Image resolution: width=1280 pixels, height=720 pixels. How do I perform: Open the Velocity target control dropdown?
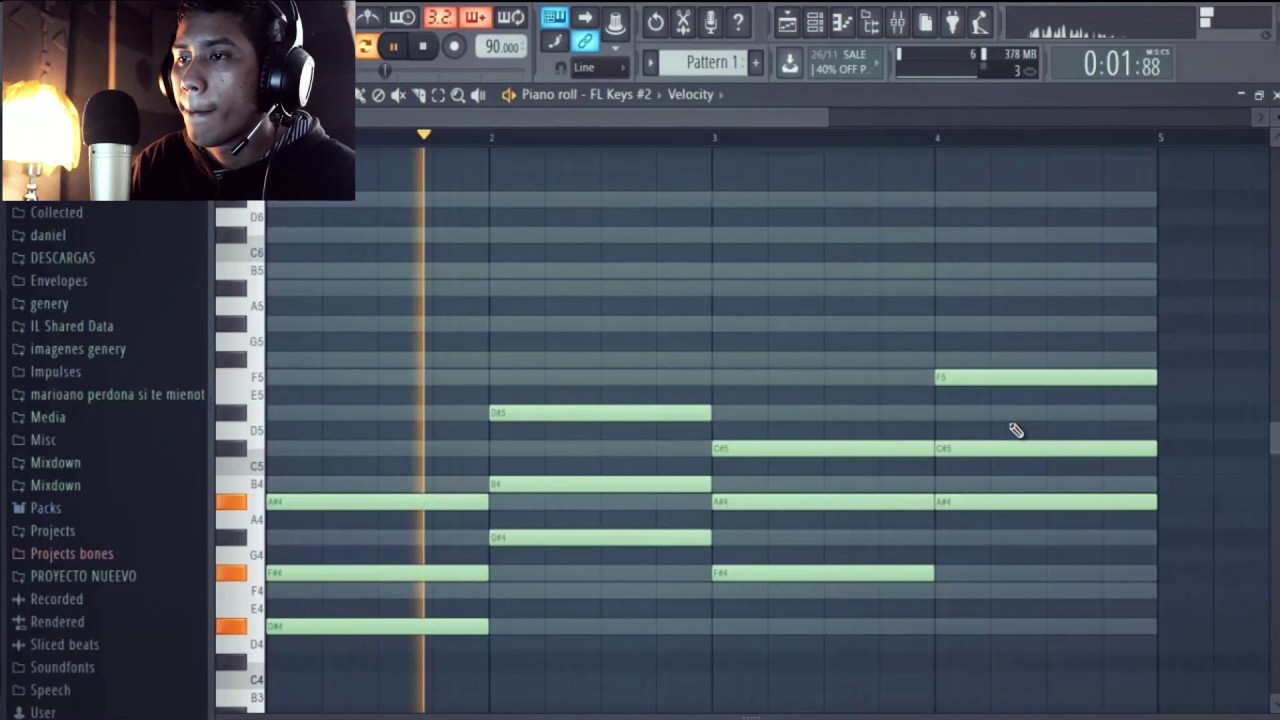coord(696,94)
